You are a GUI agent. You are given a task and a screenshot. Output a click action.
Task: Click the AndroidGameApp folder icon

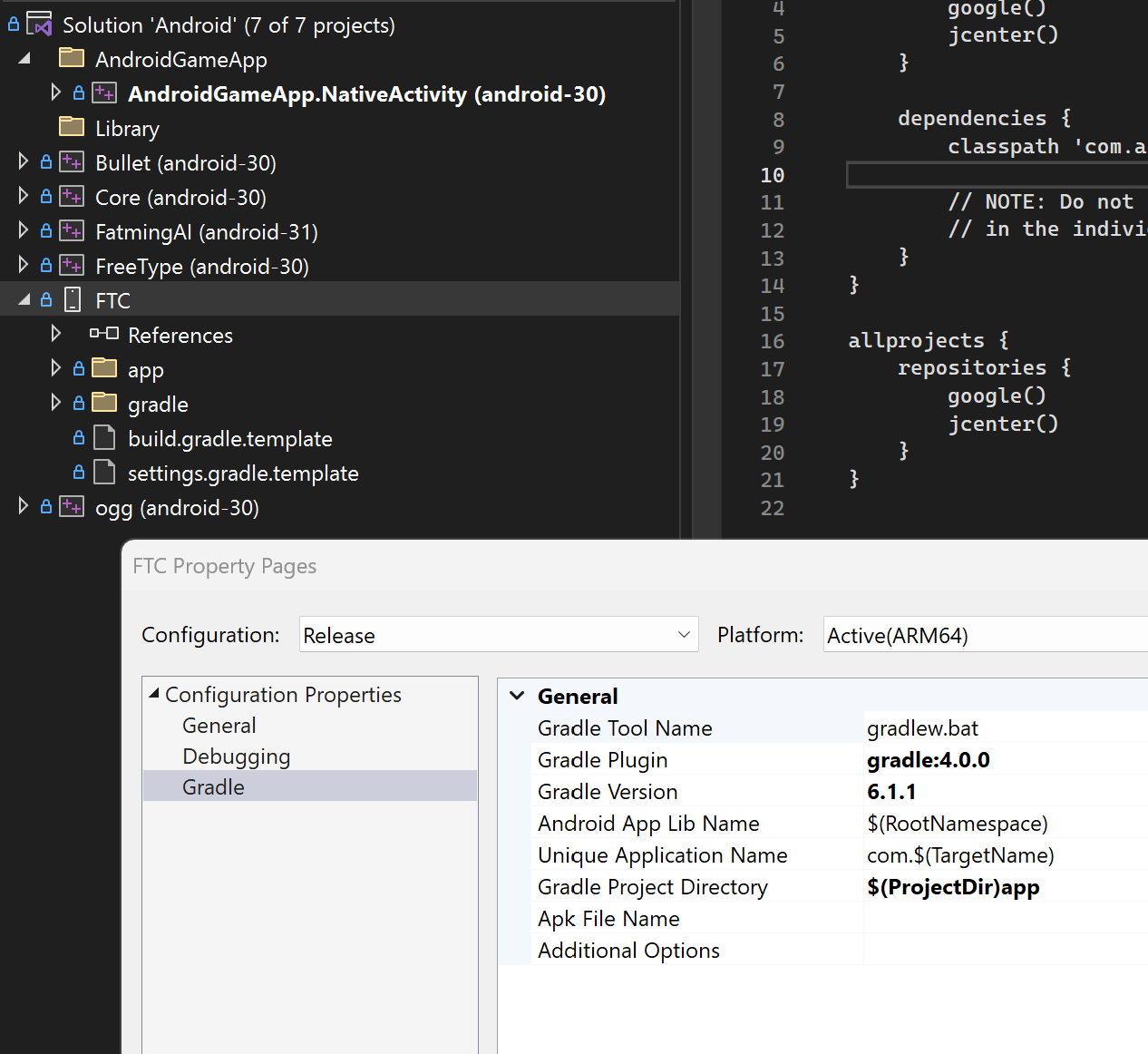tap(72, 59)
